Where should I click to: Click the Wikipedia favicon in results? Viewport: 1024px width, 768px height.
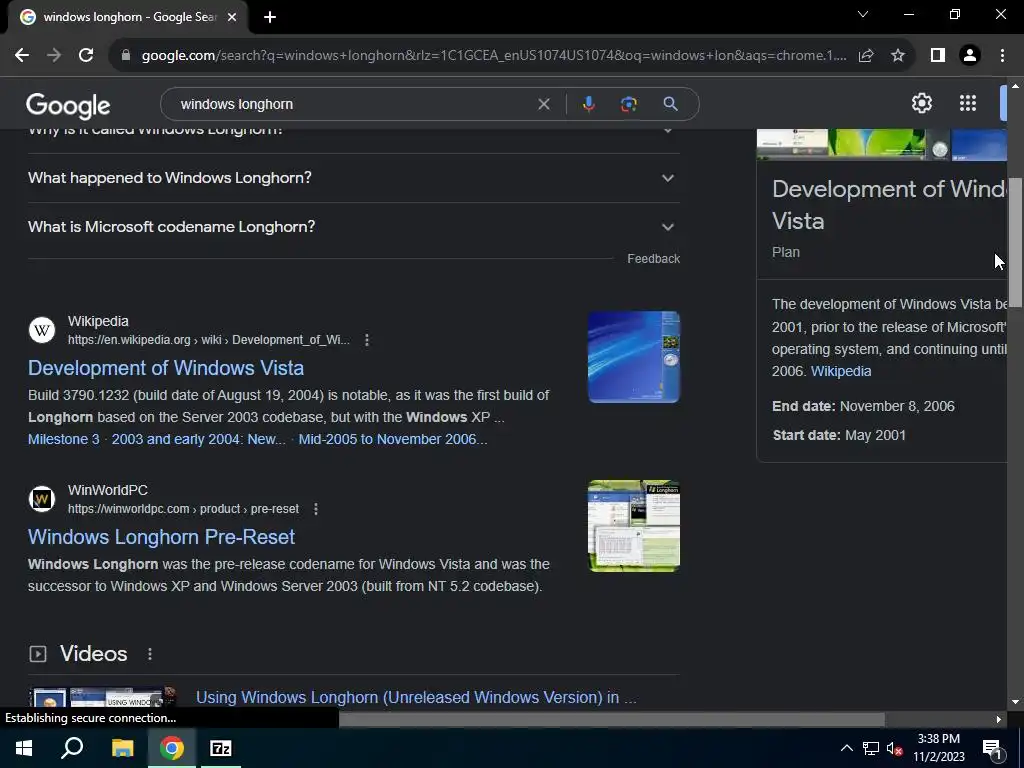pos(42,330)
